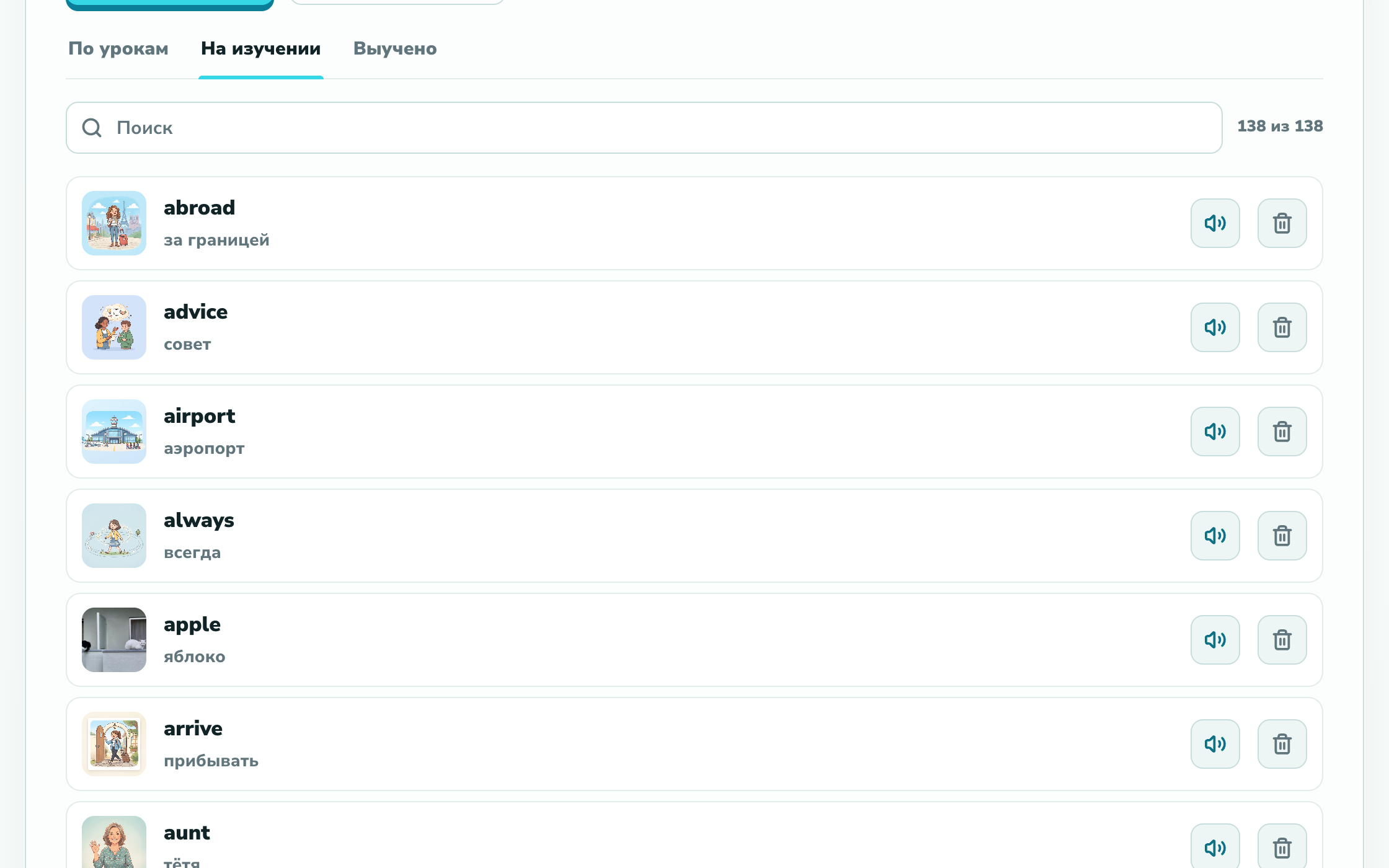Image resolution: width=1389 pixels, height=868 pixels.
Task: Delete the word apple
Action: click(x=1282, y=640)
